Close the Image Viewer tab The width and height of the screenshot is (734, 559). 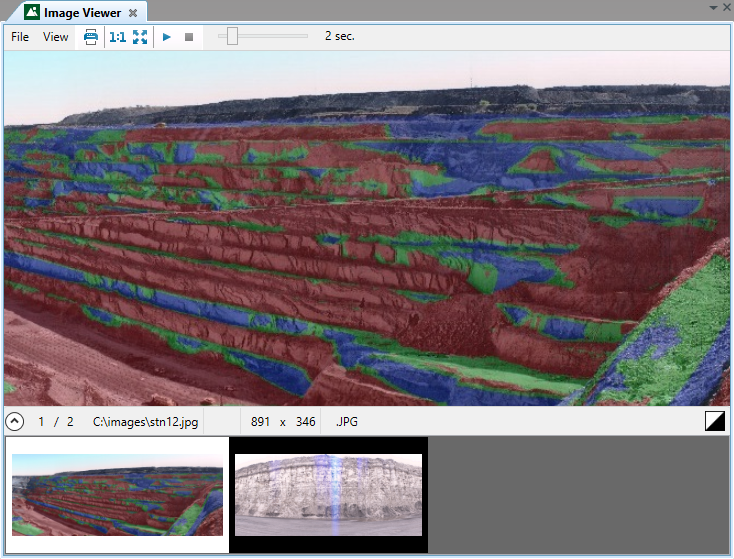click(x=133, y=13)
